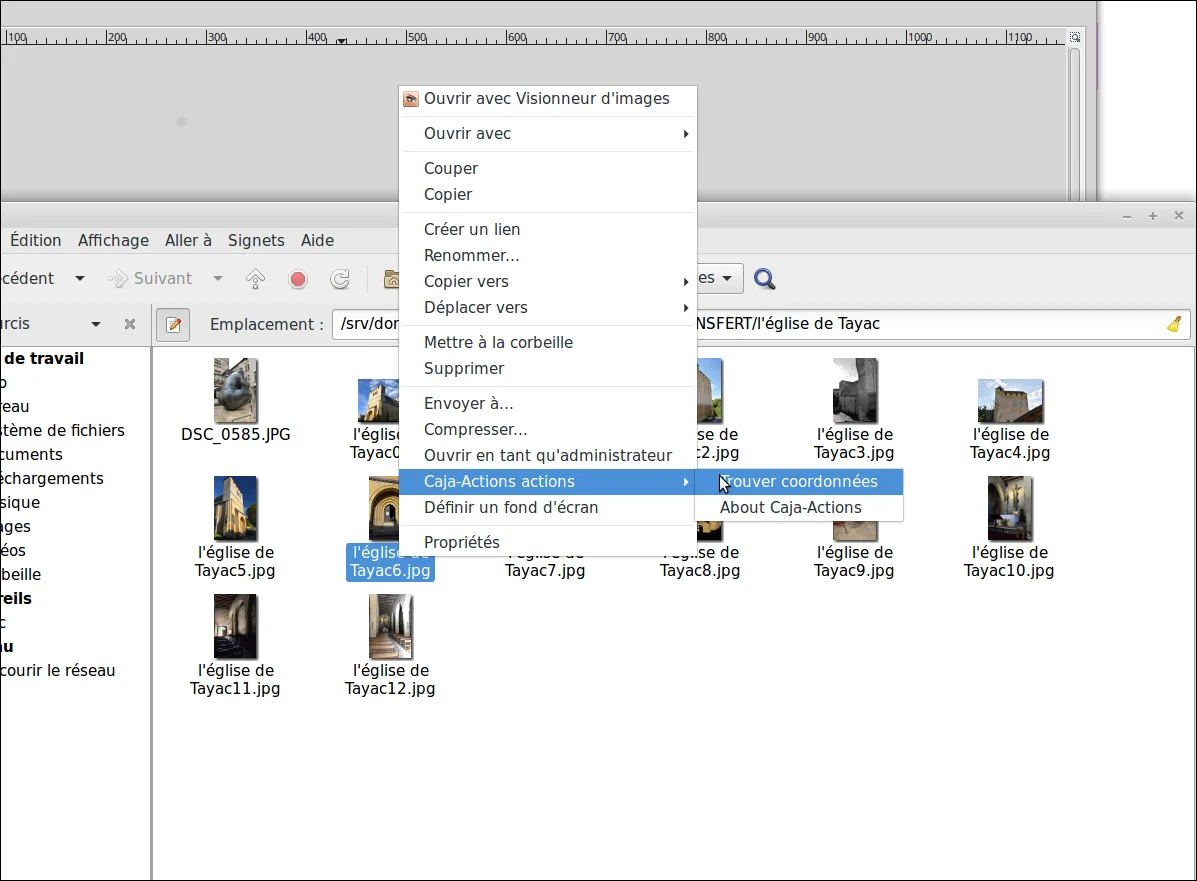Select l'église de Tayac5.jpg thumbnail

tap(235, 508)
